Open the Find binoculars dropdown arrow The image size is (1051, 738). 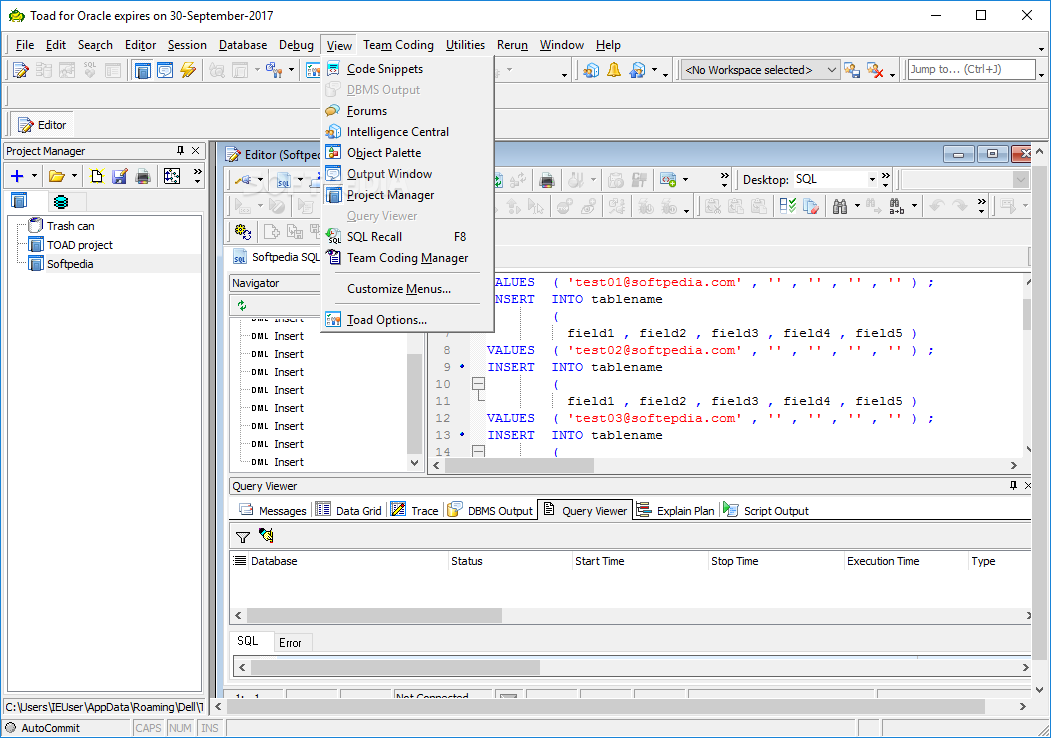[x=857, y=206]
